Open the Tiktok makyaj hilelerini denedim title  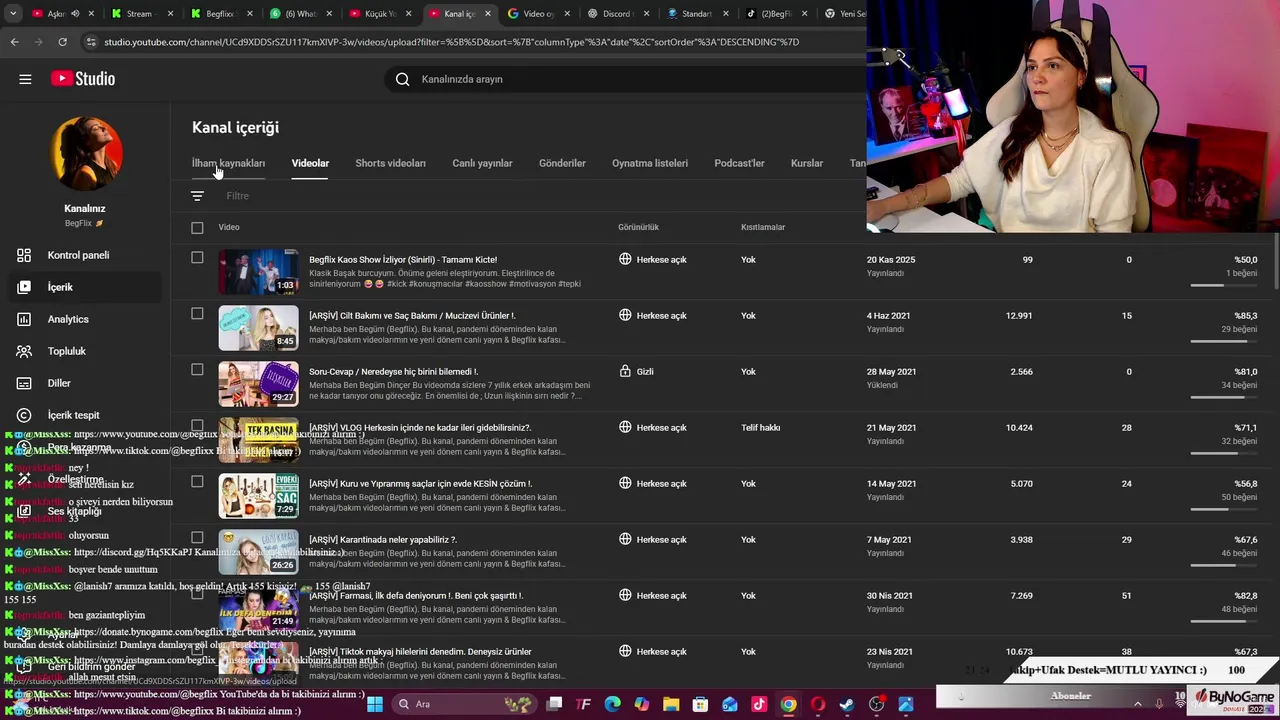pos(420,651)
